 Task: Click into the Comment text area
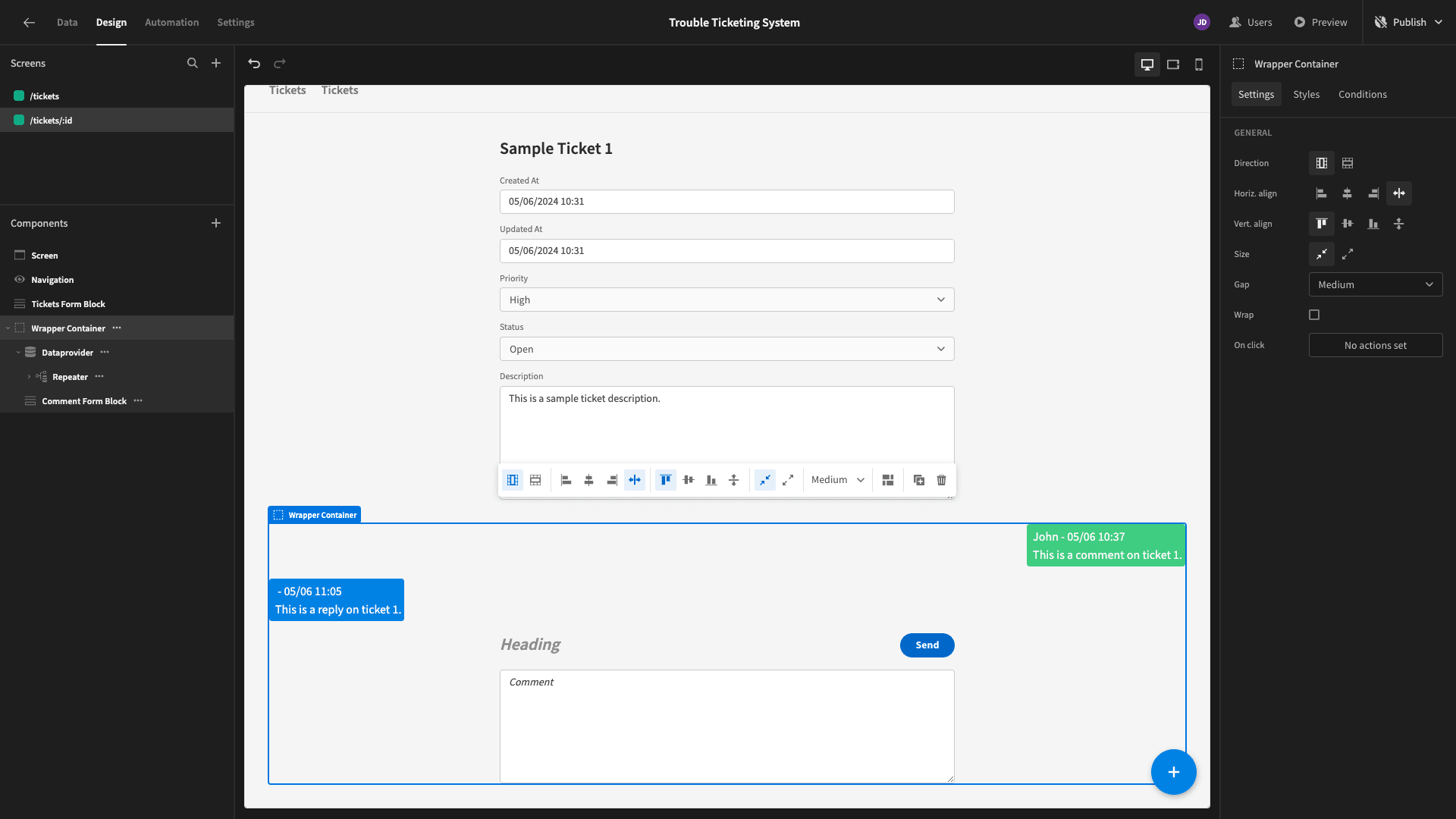point(726,726)
